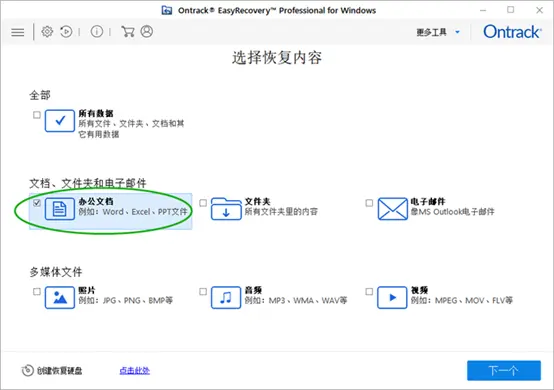This screenshot has height=390, width=554.
Task: Open the user account icon
Action: click(147, 31)
